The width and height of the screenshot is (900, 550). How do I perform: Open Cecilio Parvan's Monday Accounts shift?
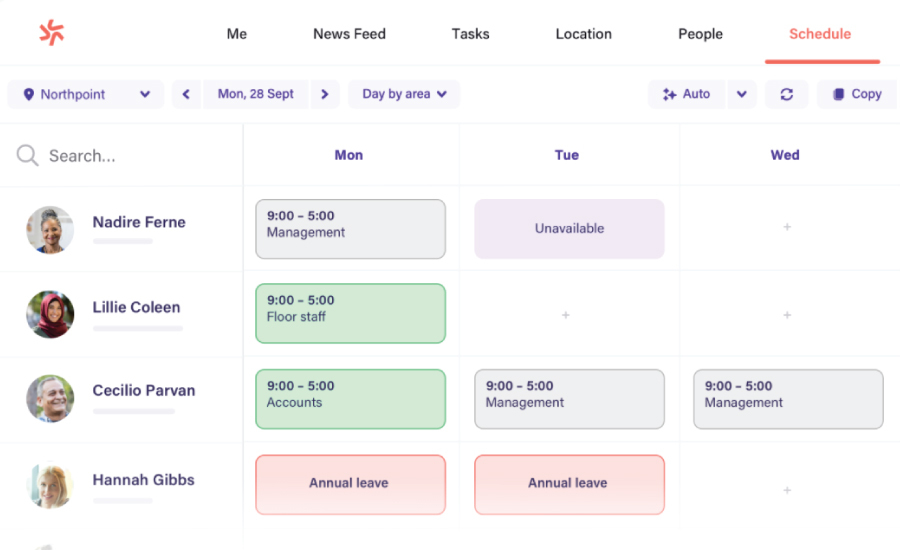350,399
